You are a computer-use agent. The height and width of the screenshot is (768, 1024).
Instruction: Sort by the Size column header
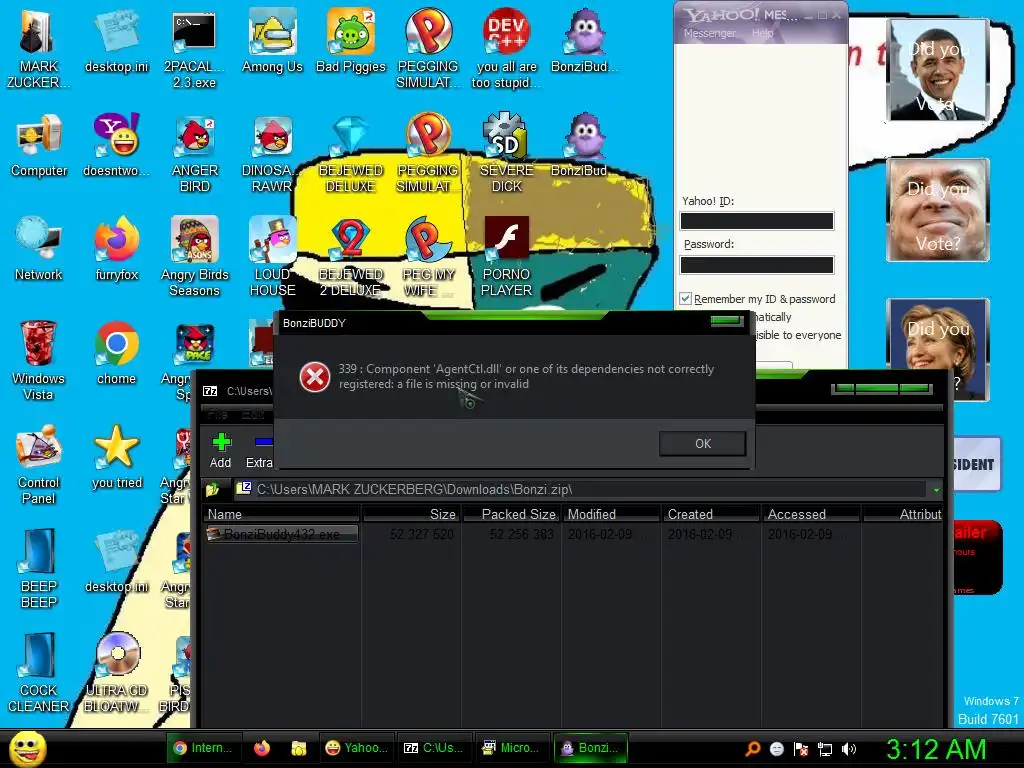(x=411, y=515)
